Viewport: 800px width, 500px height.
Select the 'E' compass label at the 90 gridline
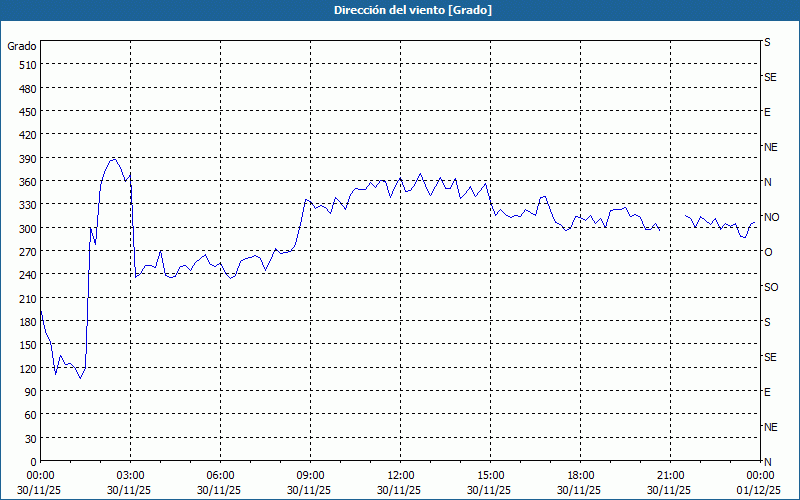[767, 392]
